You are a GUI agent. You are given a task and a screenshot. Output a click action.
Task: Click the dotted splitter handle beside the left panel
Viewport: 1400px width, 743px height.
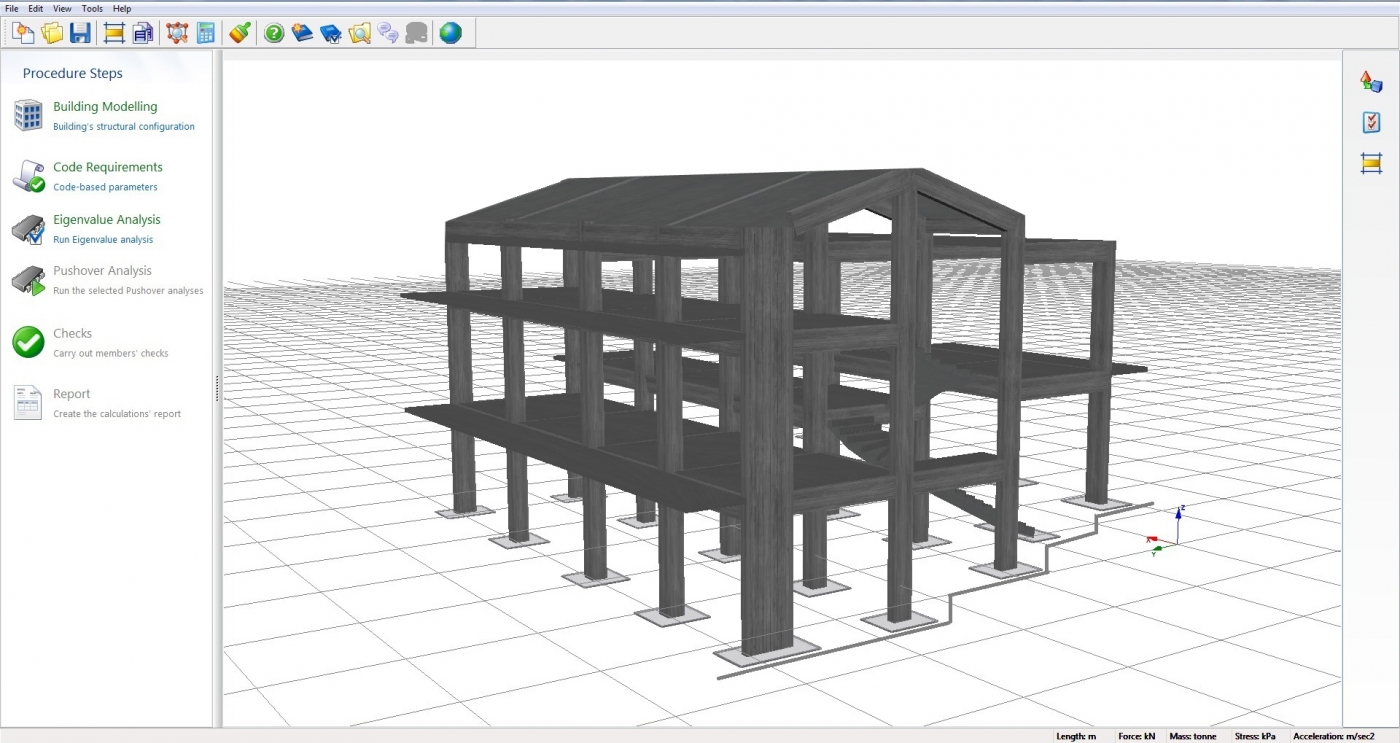pyautogui.click(x=217, y=389)
